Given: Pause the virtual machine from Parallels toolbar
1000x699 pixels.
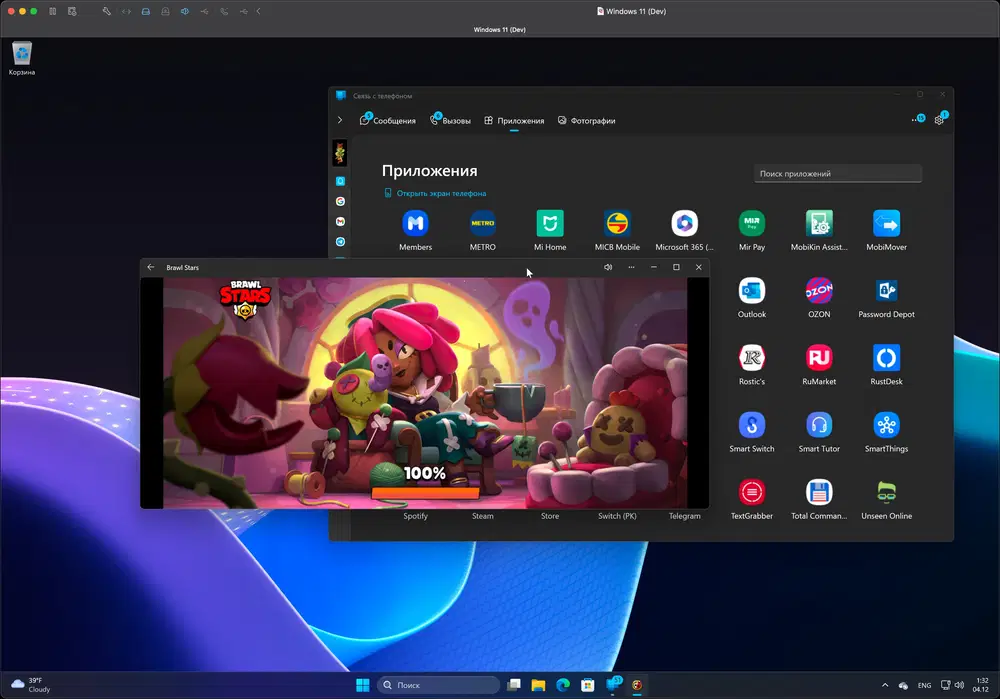Looking at the screenshot, I should pyautogui.click(x=52, y=11).
